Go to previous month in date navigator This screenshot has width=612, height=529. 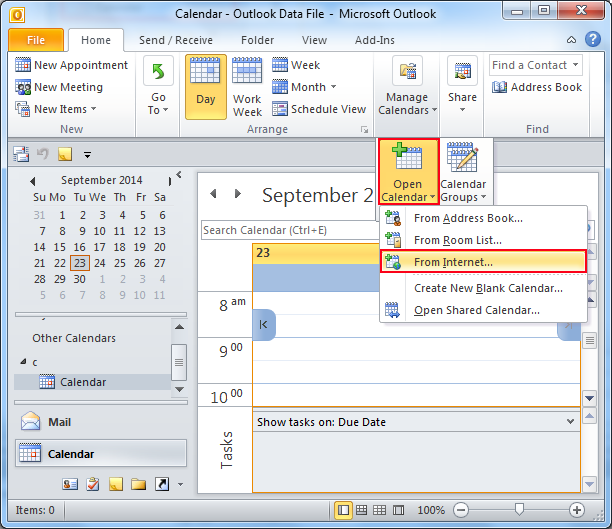pos(33,181)
